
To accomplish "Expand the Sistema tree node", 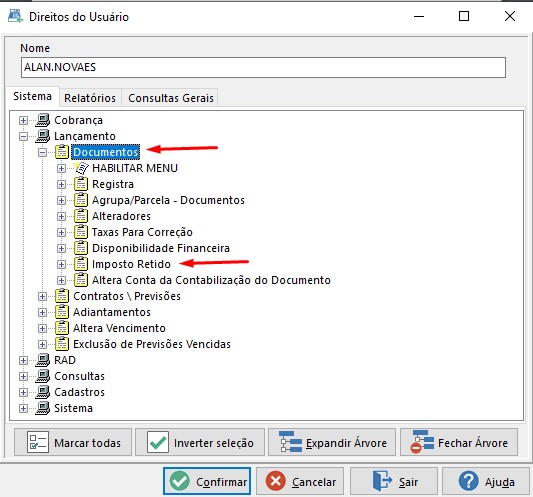I will pos(23,408).
